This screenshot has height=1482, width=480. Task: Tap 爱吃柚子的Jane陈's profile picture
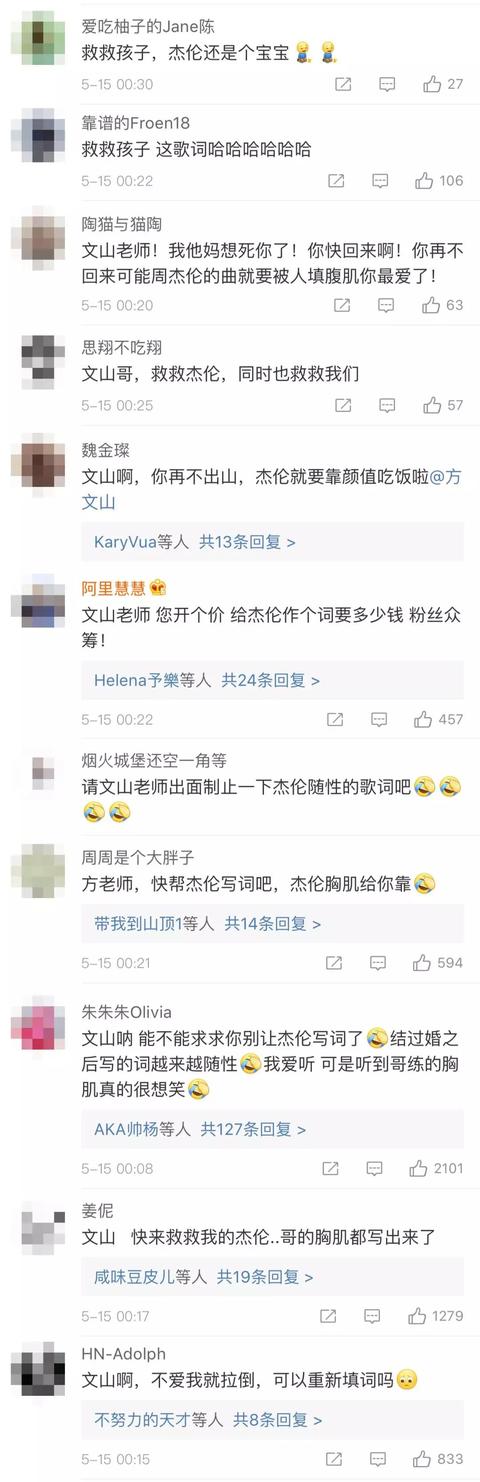point(38,40)
